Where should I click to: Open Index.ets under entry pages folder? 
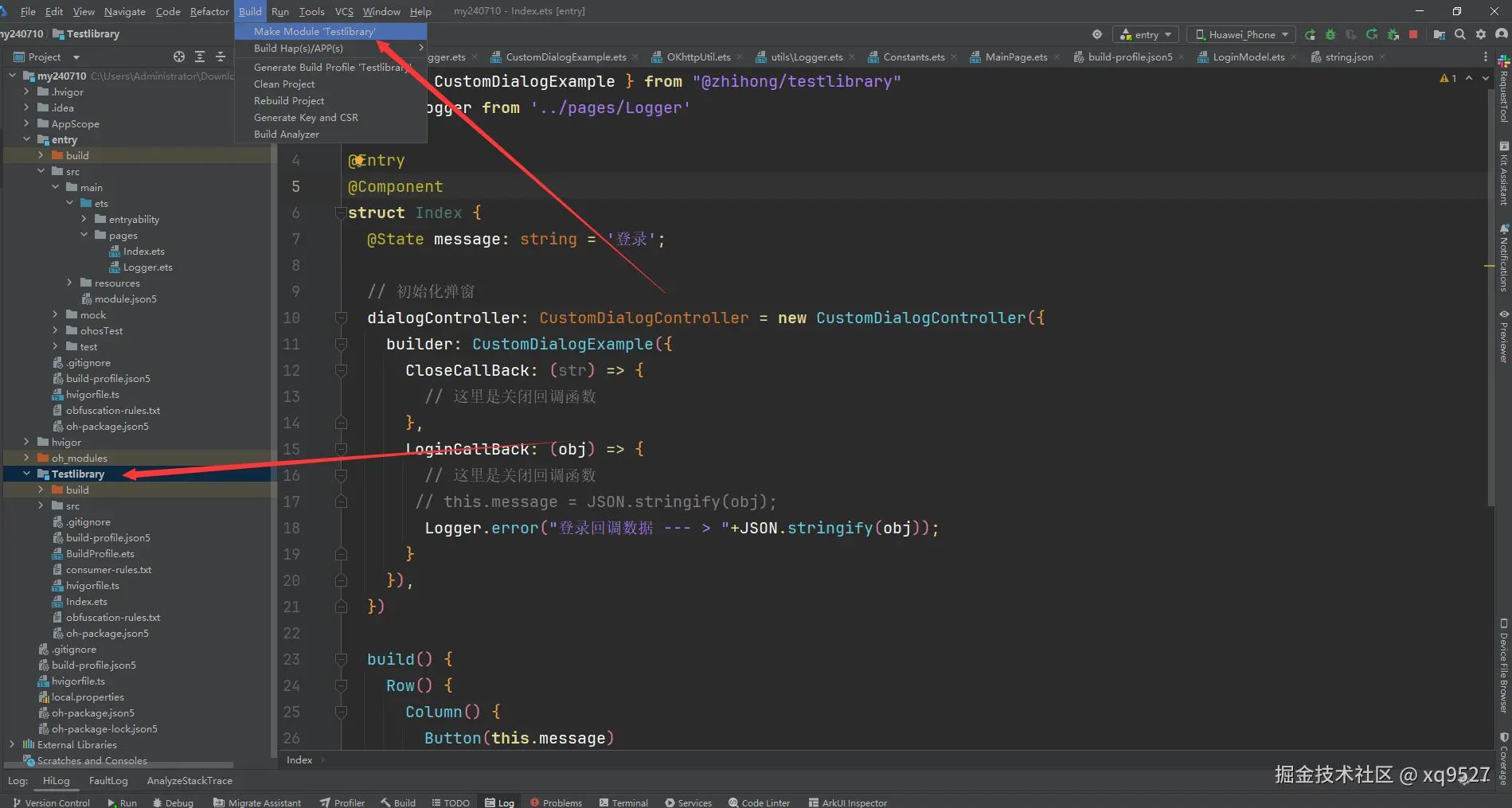(143, 251)
